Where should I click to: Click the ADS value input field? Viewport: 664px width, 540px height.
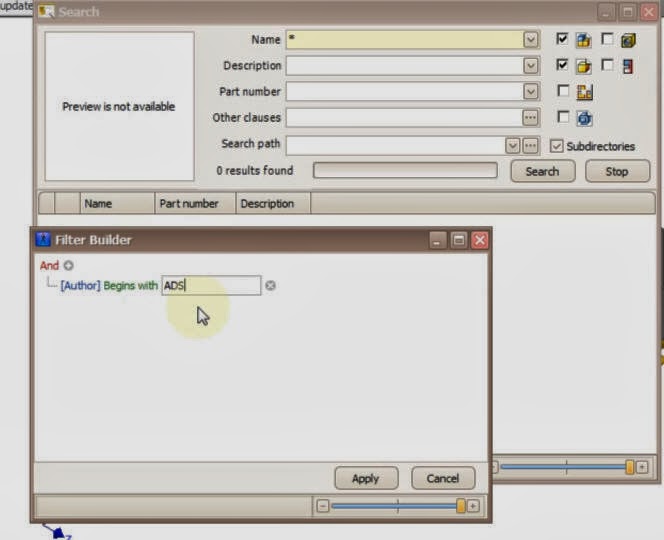point(211,285)
